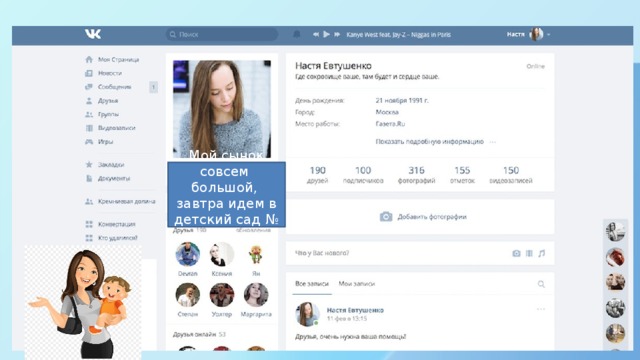
Task: Open the Настя account dropdown arrow
Action: point(549,35)
